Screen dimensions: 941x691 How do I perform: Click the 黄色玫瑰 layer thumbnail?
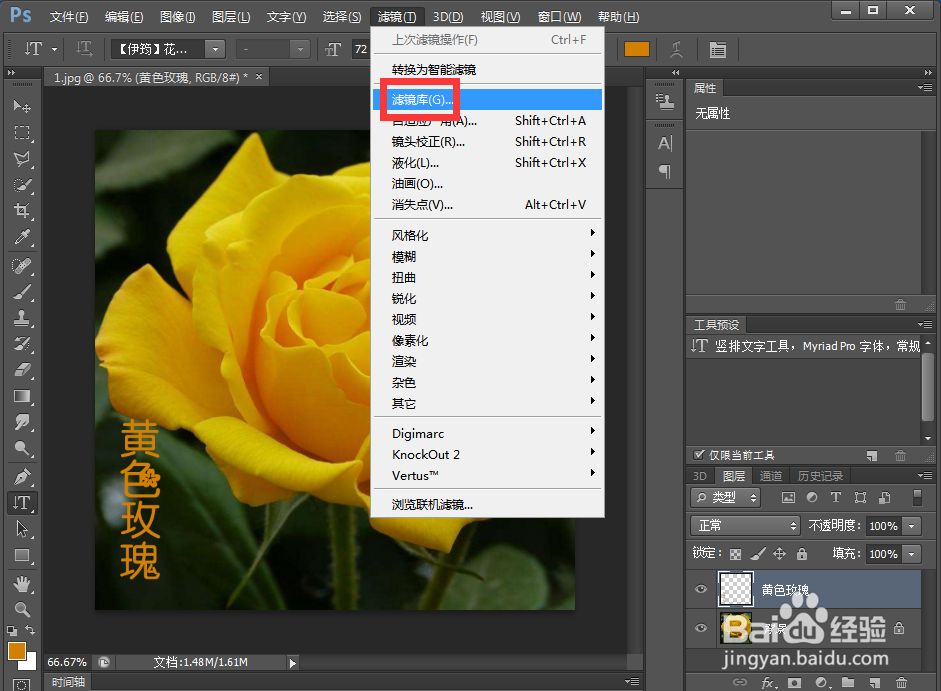735,589
